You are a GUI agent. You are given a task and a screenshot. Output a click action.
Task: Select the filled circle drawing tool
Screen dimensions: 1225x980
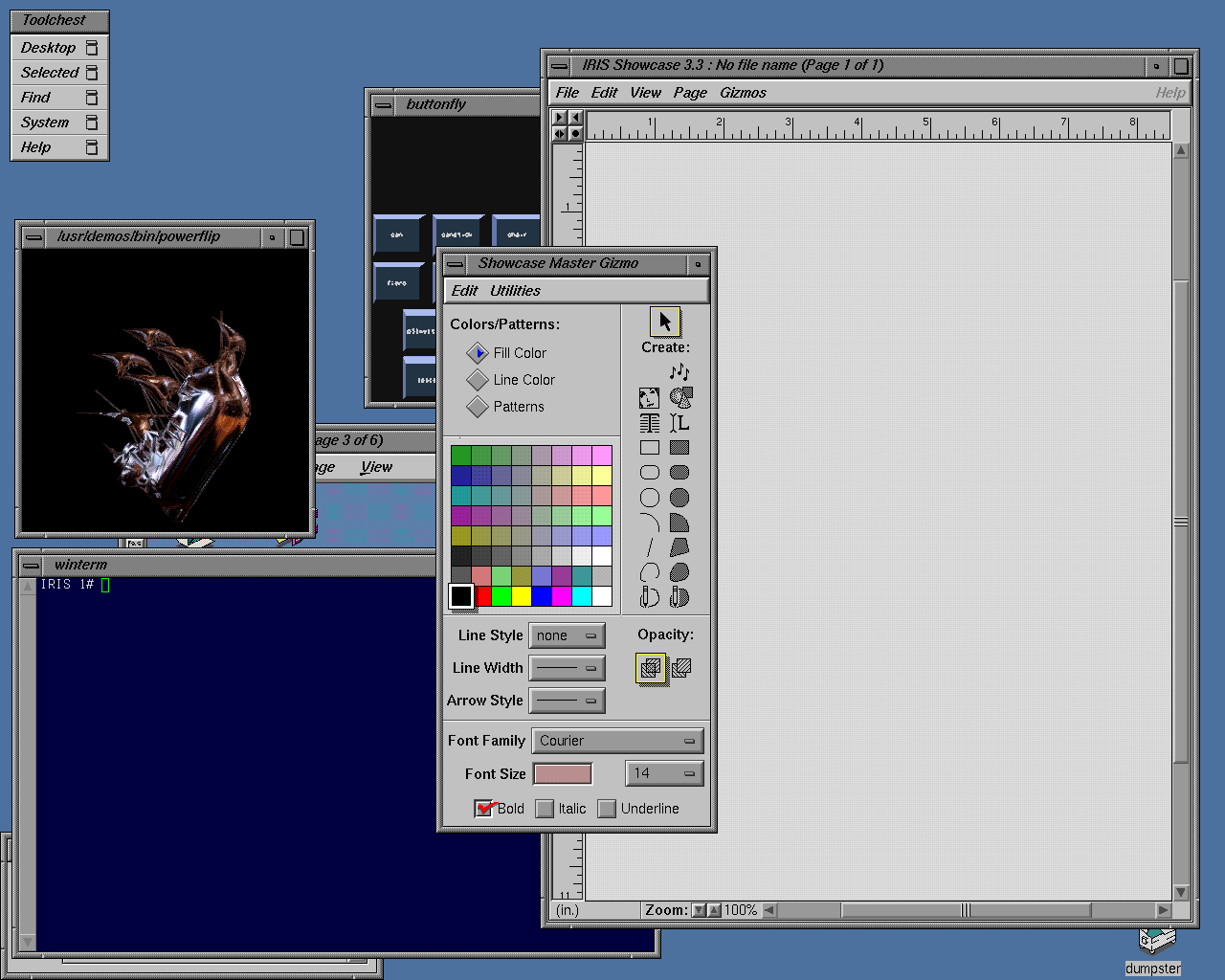[x=679, y=497]
